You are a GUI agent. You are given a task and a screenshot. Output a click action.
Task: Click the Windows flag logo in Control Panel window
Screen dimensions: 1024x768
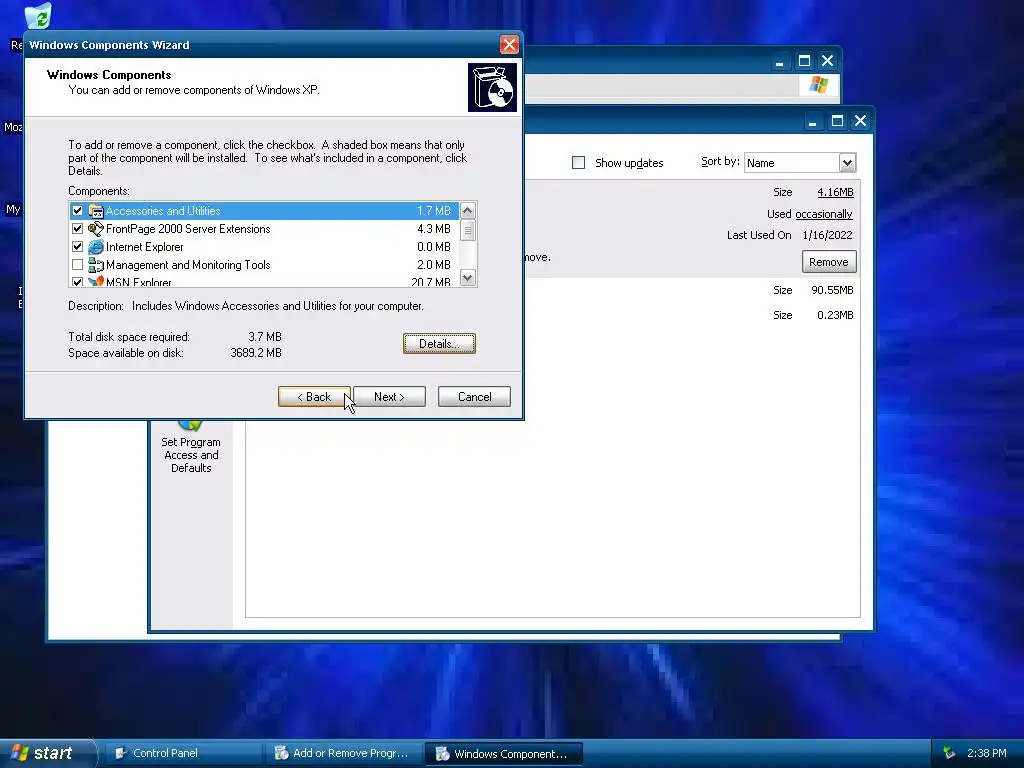click(x=818, y=85)
